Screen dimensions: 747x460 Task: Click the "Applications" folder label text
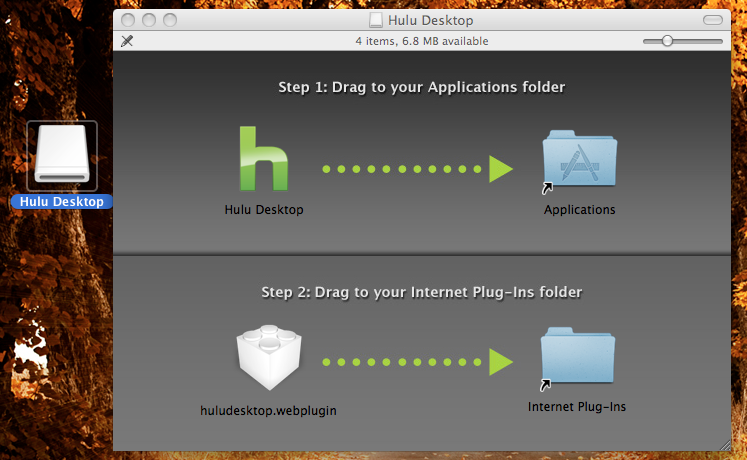pos(580,210)
